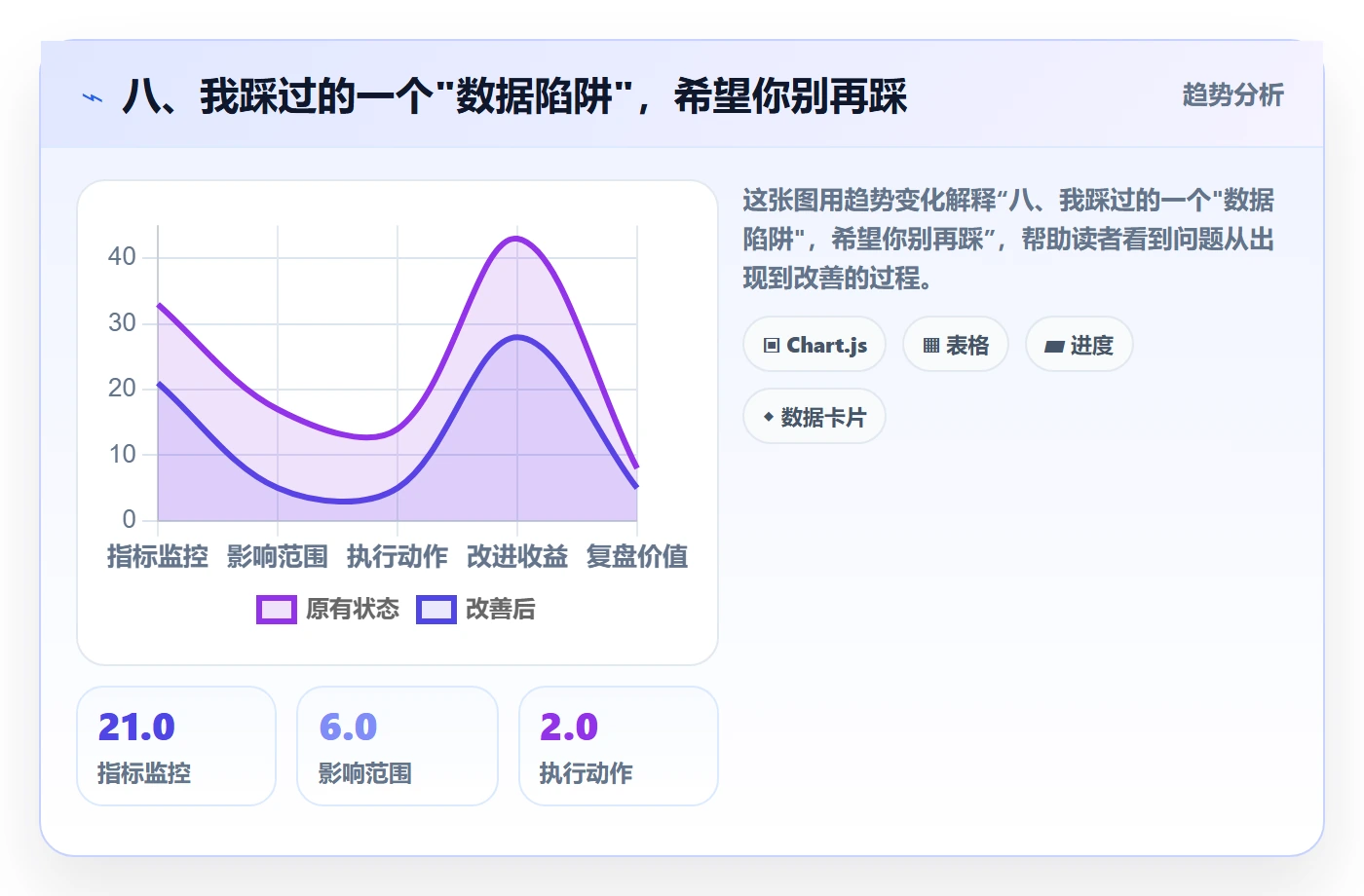The width and height of the screenshot is (1364, 896).
Task: Click the lightning icon beside the section title
Action: click(x=93, y=97)
